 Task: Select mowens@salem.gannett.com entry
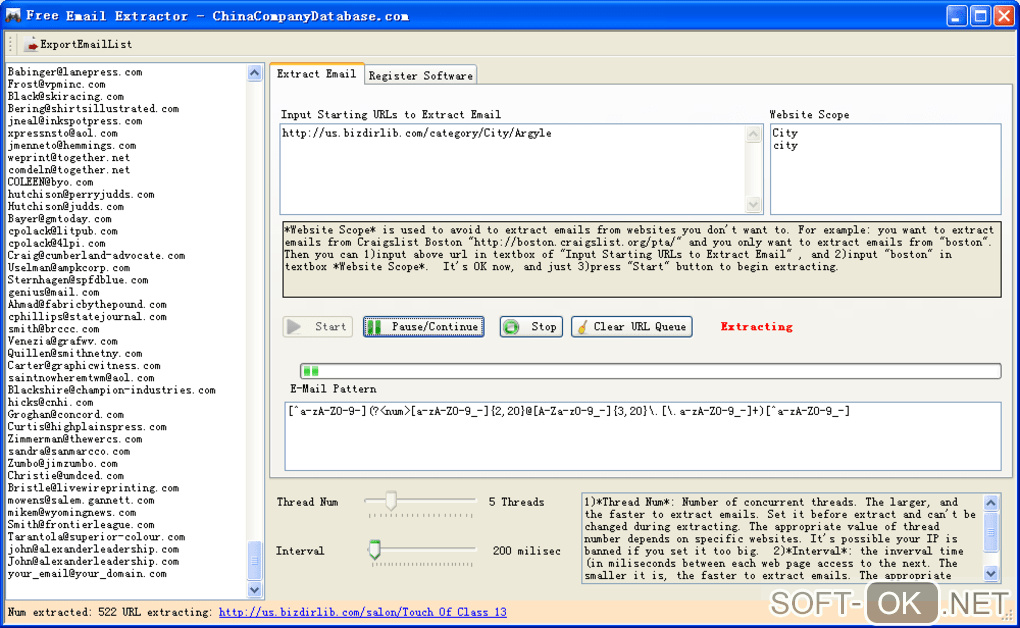81,500
